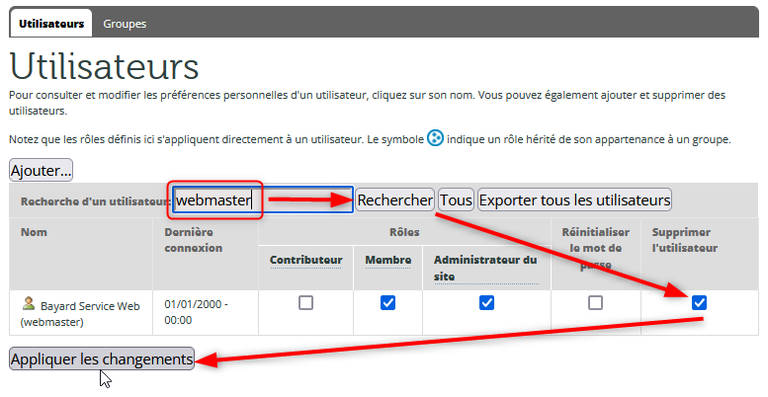This screenshot has width=768, height=397.
Task: Uncheck the Administrateur du site checkbox
Action: coord(486,303)
